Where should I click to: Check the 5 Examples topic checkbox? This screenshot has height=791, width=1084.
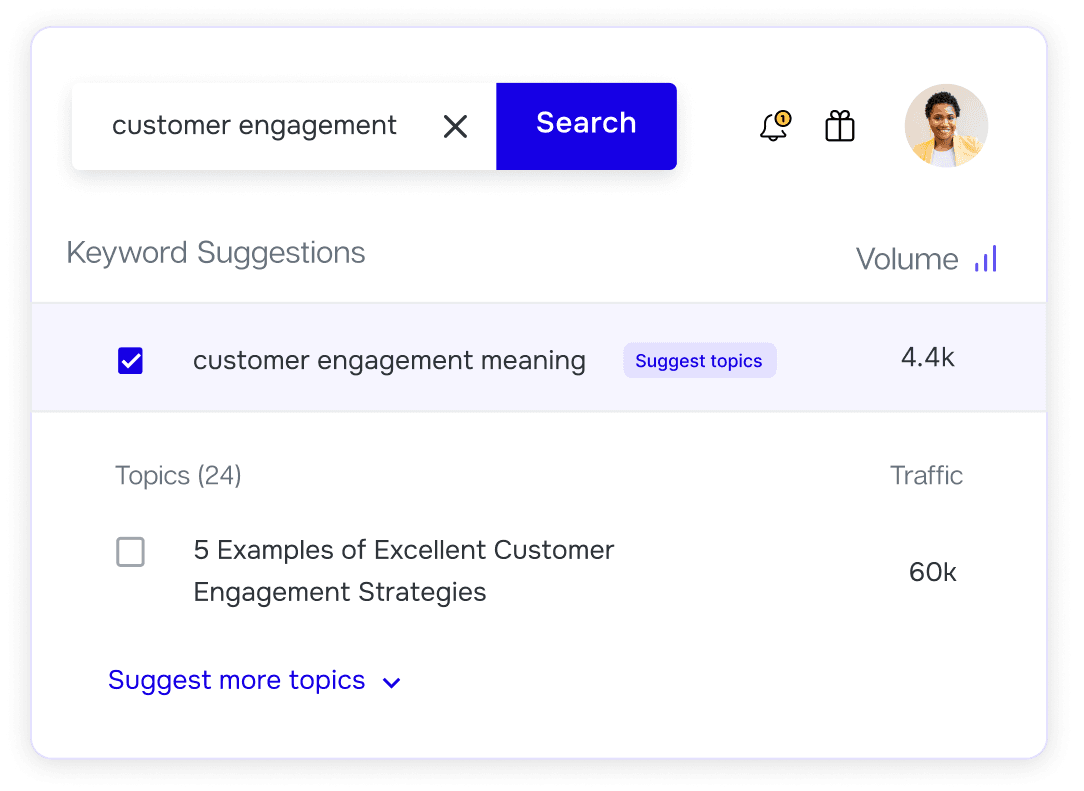pos(130,552)
